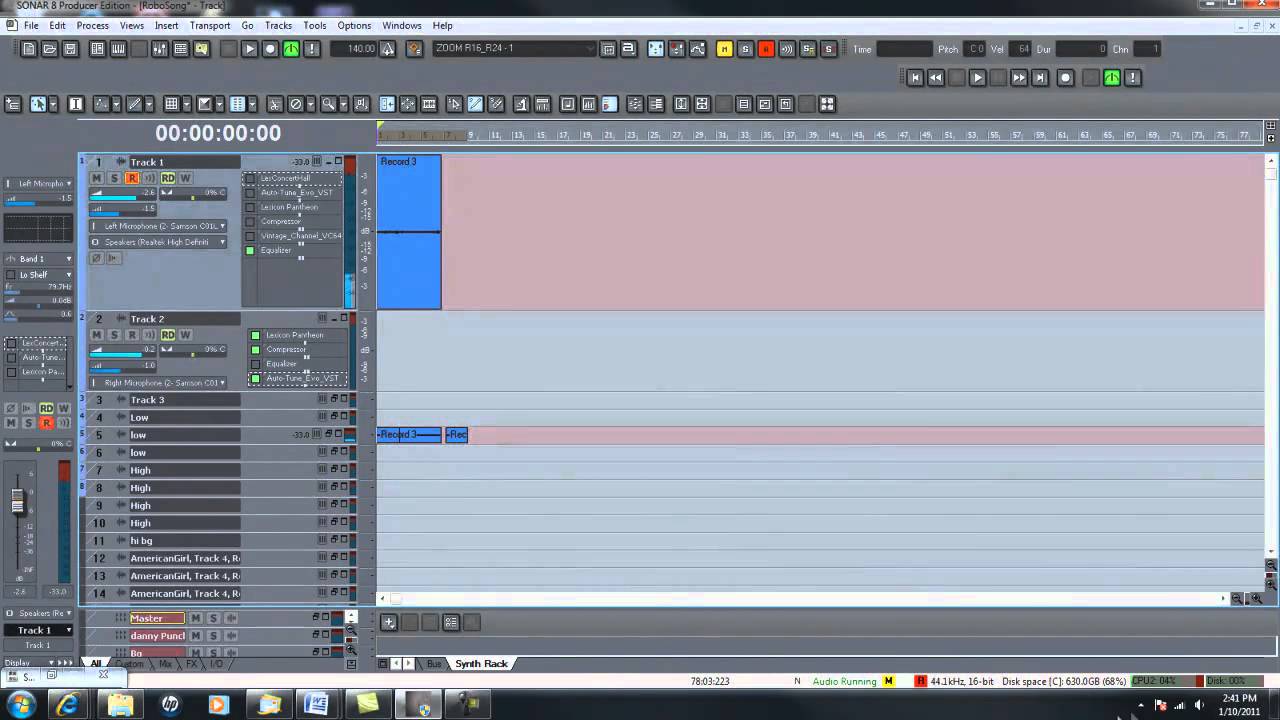Viewport: 1280px width, 720px height.
Task: Click the Record 3 clip on Track 1
Action: coord(409,232)
